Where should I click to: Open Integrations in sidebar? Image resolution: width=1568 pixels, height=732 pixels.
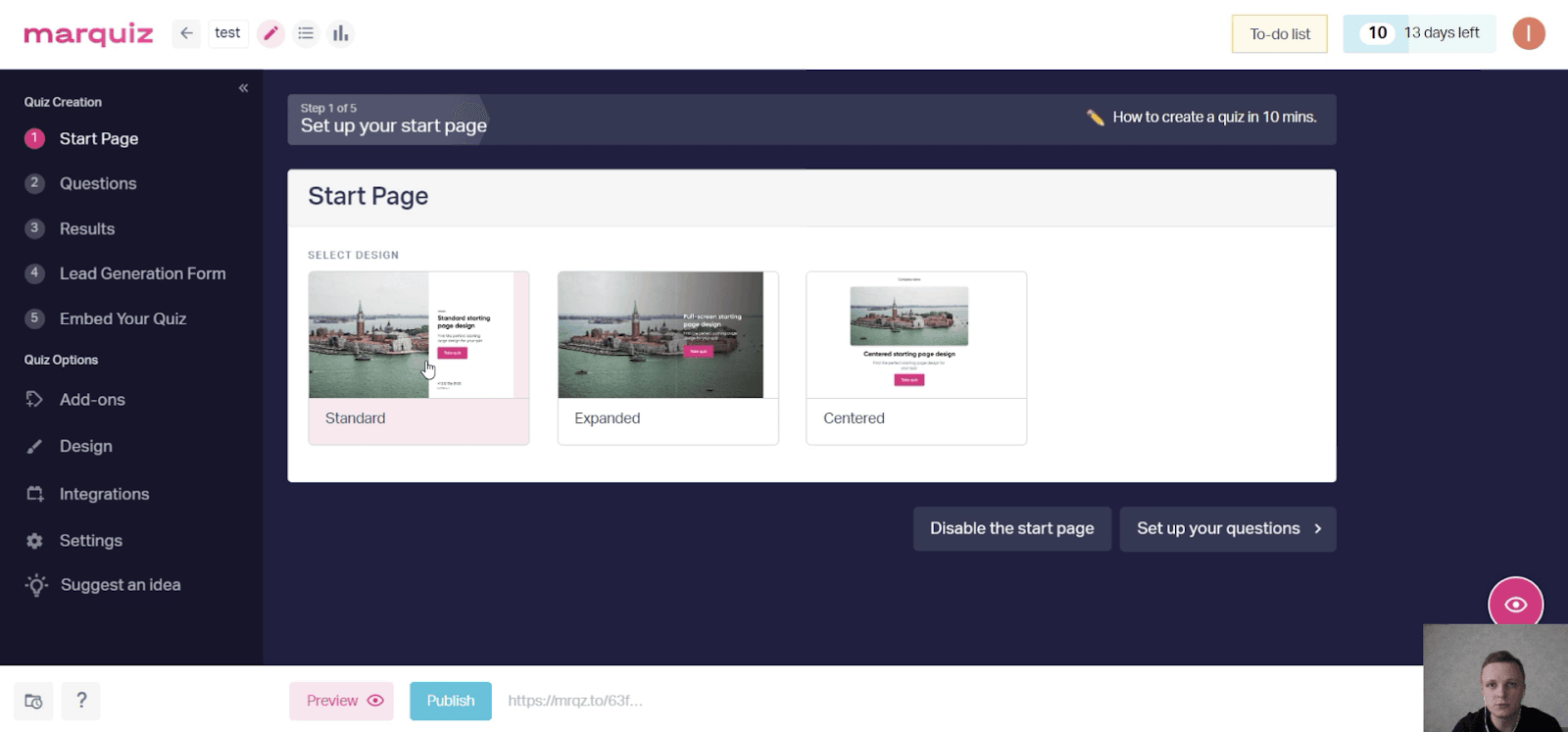click(104, 495)
